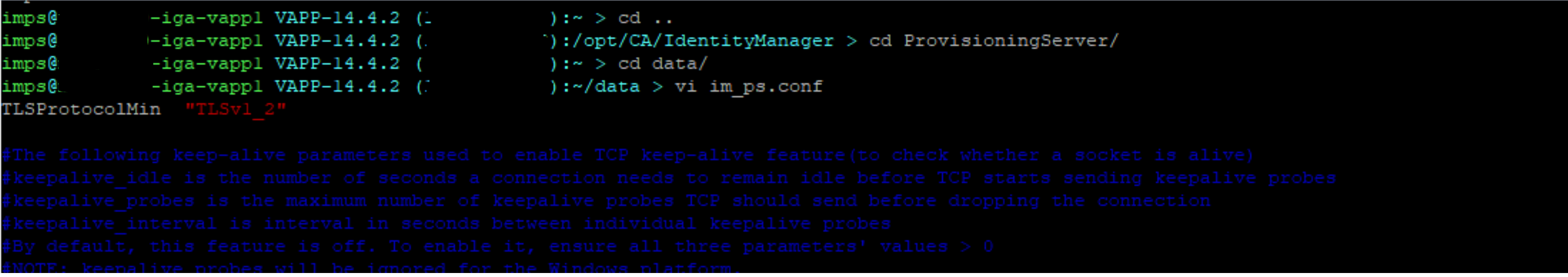Click "#keepalive_probes" at start of comment line

point(98,201)
